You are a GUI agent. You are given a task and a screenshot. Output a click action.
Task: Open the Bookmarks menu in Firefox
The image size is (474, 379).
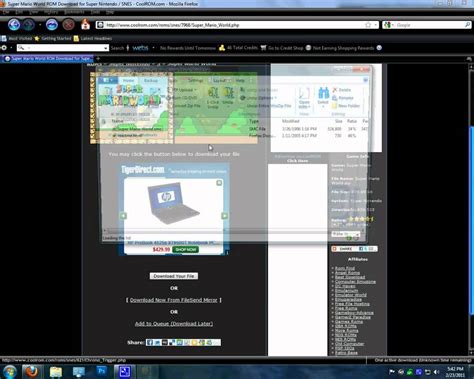pyautogui.click(x=74, y=12)
